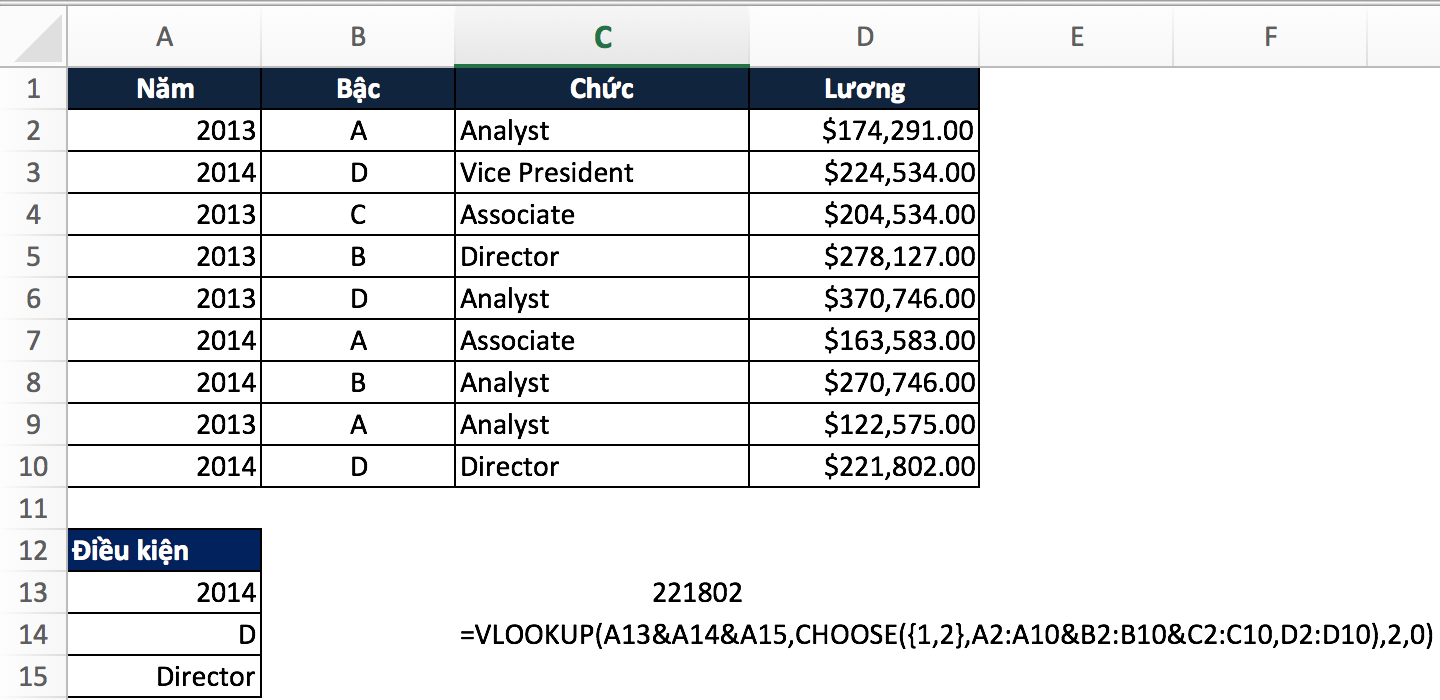Select the "Director" cell in row 15
1440x700 pixels.
(165, 677)
